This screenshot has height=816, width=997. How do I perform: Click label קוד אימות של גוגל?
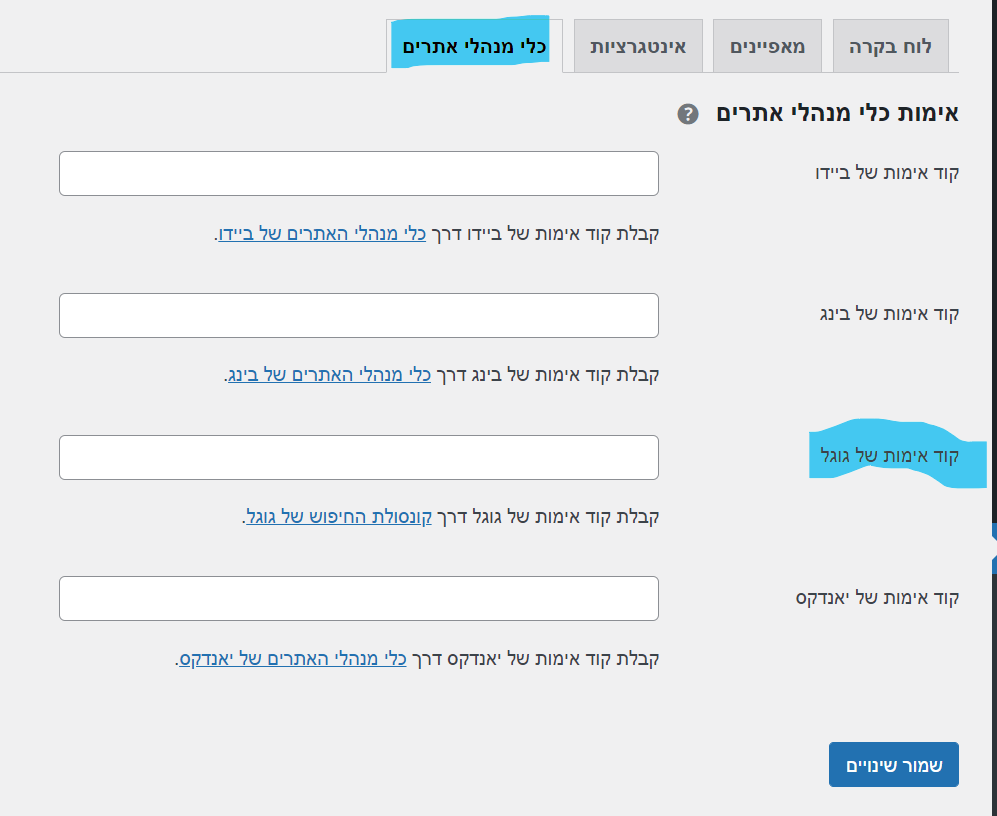[890, 456]
